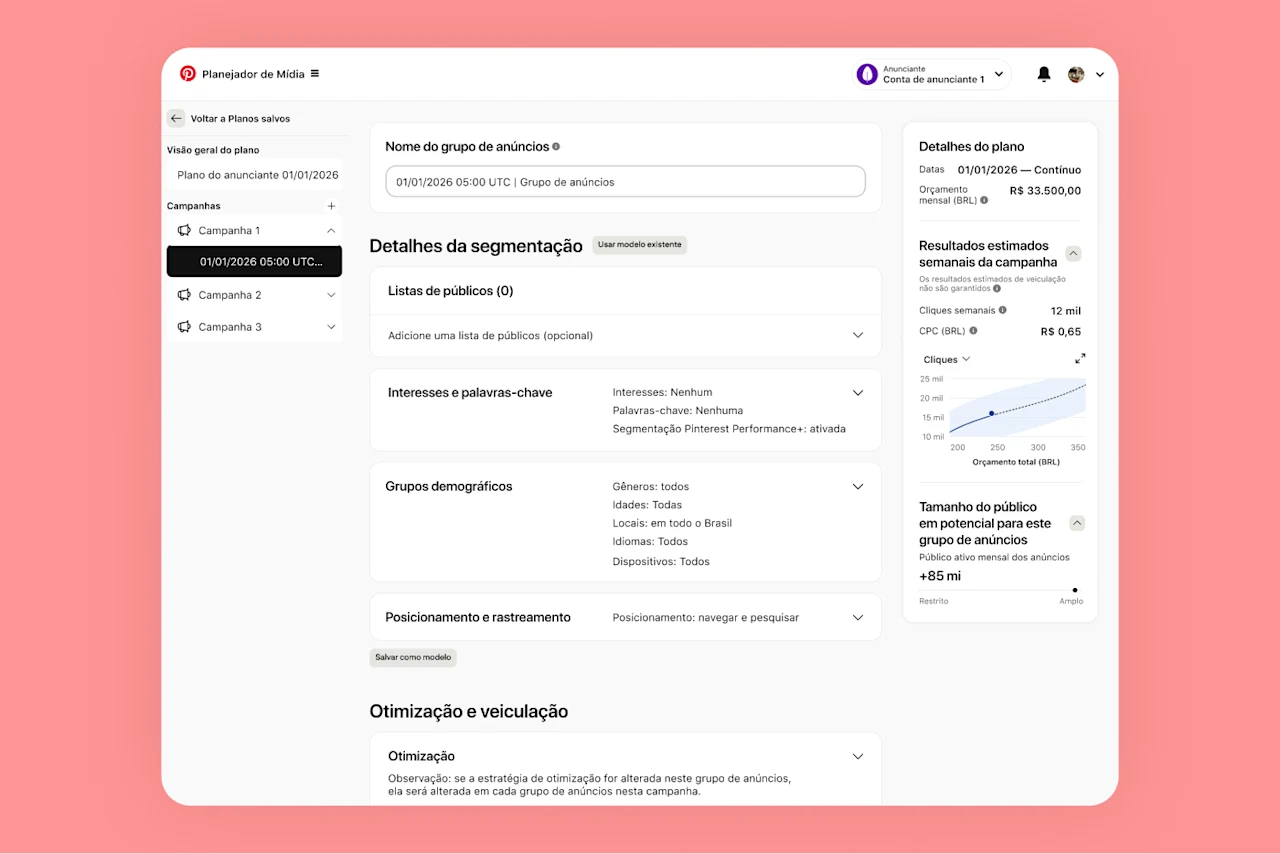Click the back arrow near Voltar a Planos salvos
The width and height of the screenshot is (1280, 854).
tap(176, 118)
